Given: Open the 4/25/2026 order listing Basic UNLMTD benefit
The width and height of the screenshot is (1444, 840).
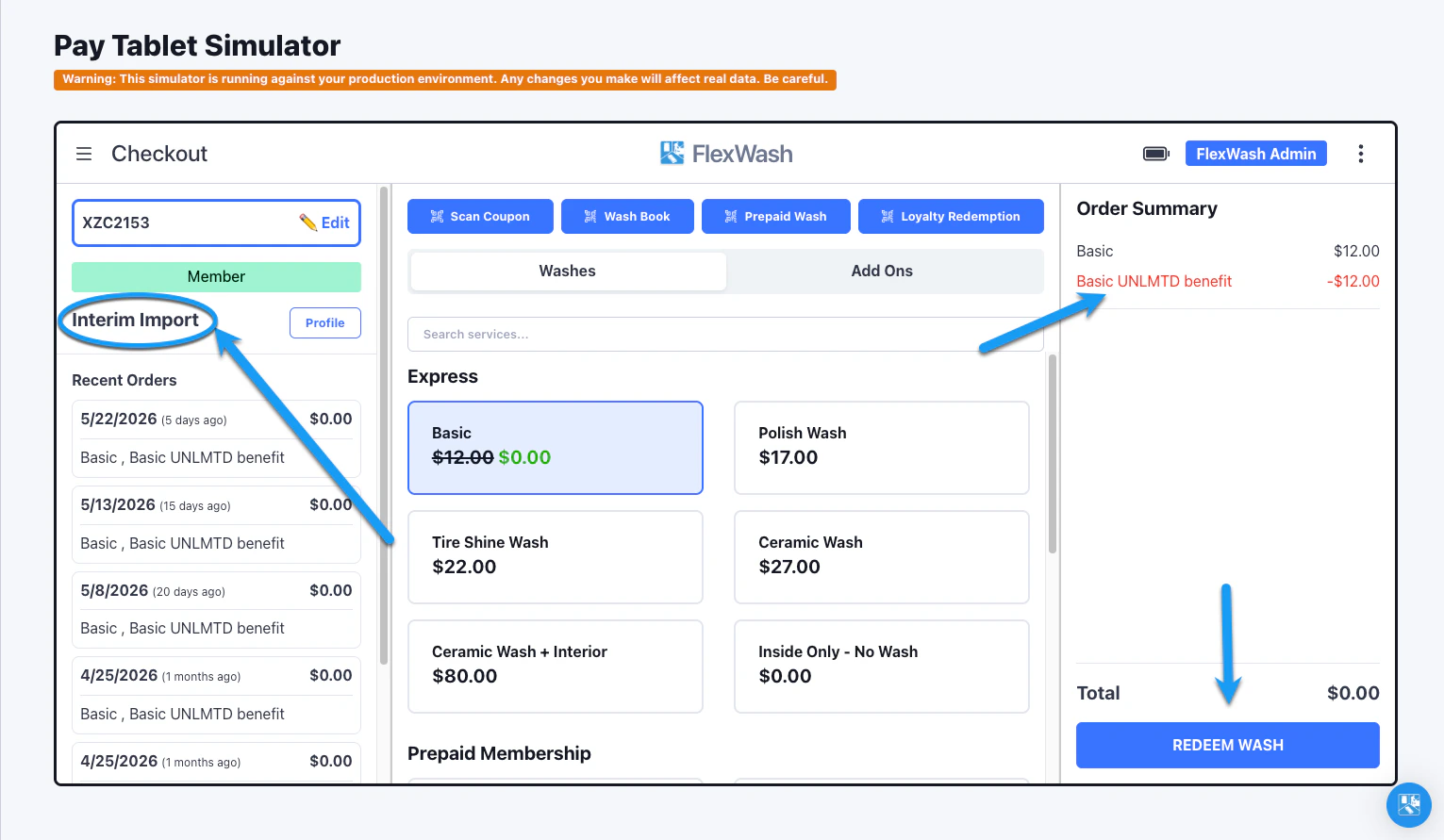Looking at the screenshot, I should [x=216, y=695].
